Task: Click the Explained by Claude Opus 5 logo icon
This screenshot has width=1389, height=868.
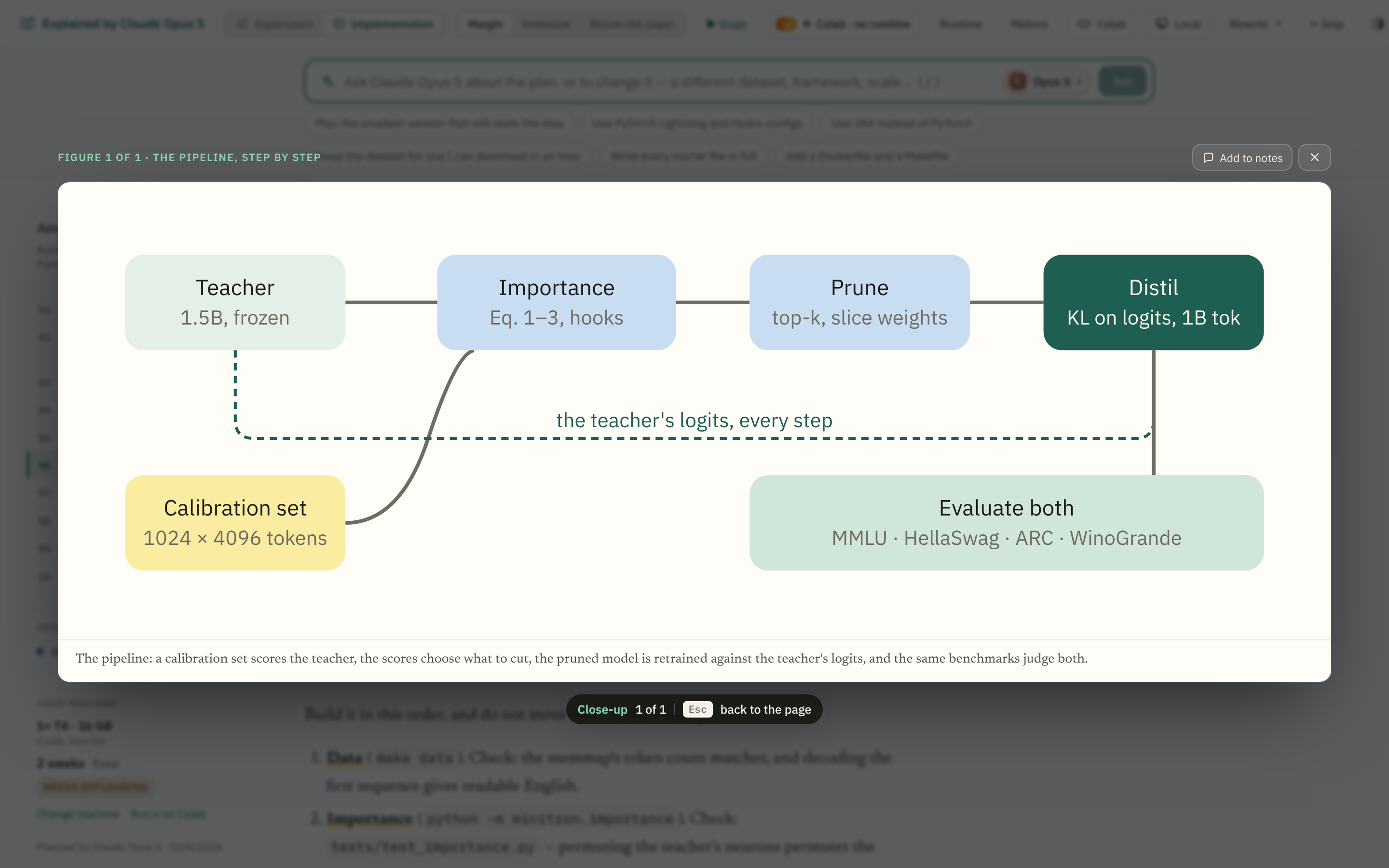Action: click(27, 24)
